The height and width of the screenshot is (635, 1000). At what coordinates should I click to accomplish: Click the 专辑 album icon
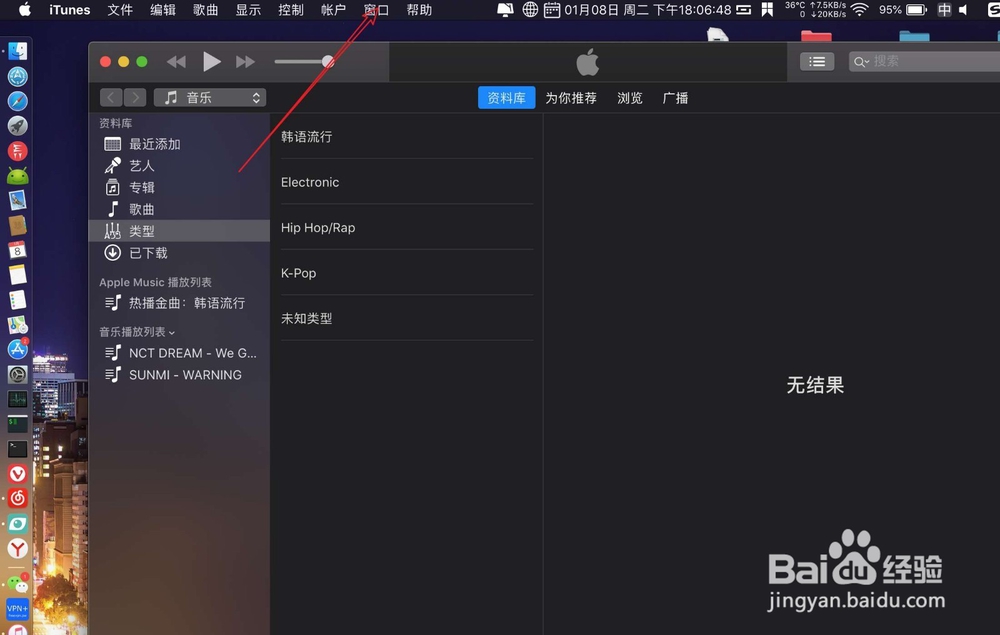[x=112, y=187]
